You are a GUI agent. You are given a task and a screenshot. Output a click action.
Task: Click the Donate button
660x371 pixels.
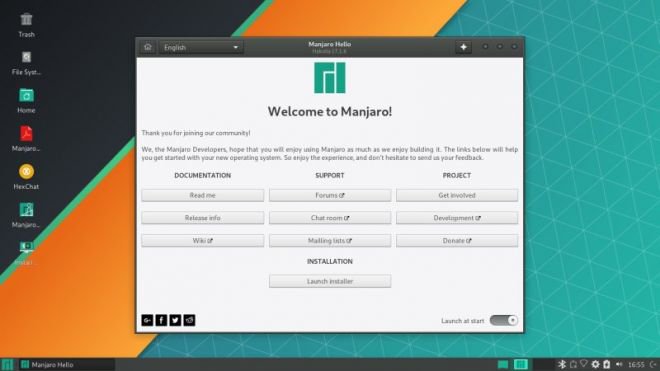457,241
